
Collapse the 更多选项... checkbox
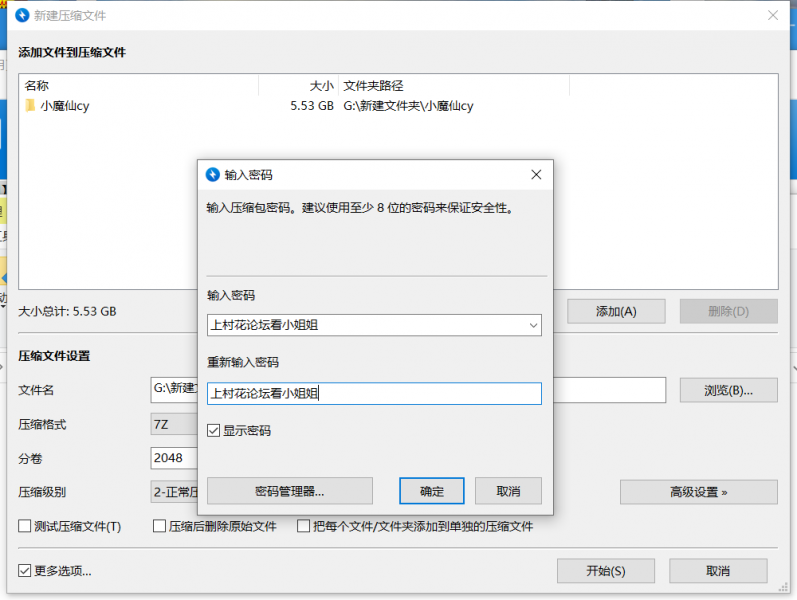click(x=25, y=571)
